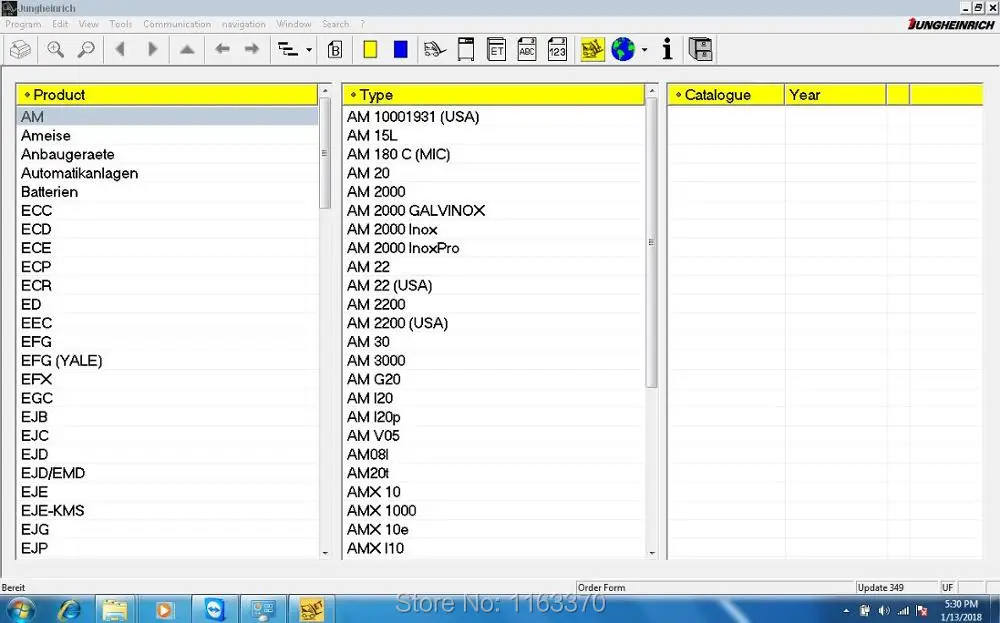Click the tree structure toolbar icon

(288, 49)
